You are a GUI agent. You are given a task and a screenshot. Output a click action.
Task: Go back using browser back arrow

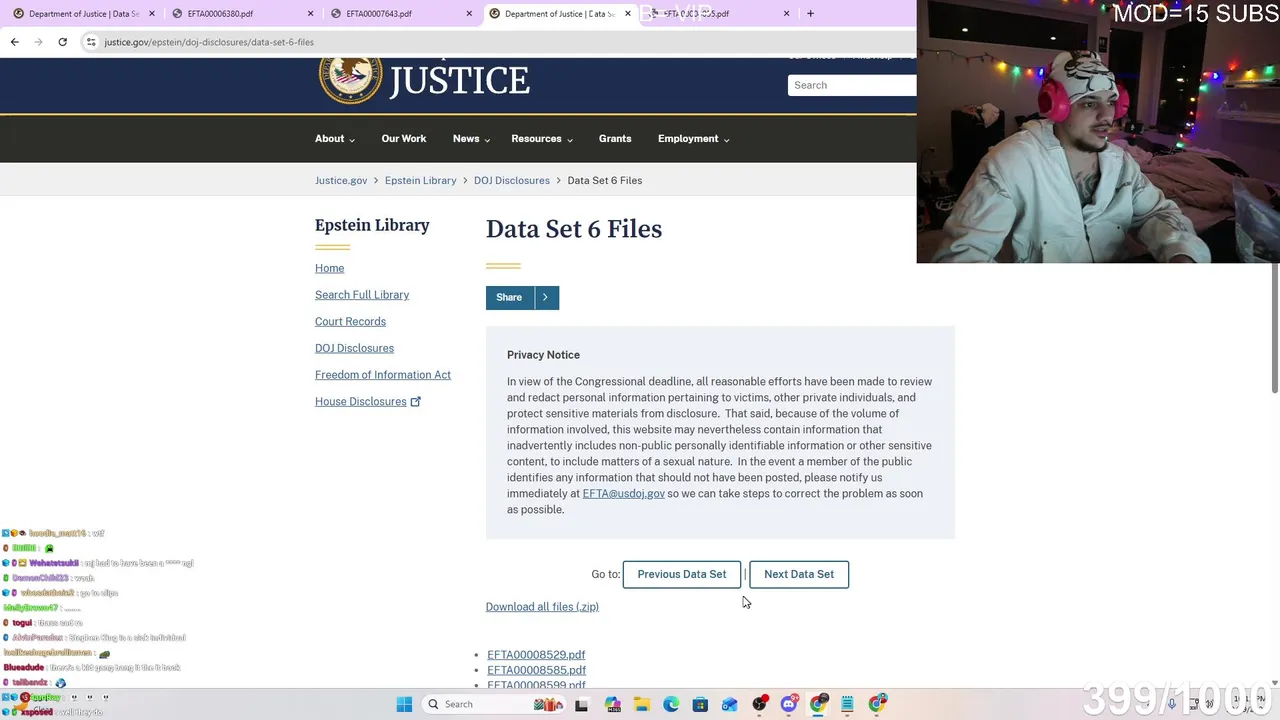[x=14, y=42]
